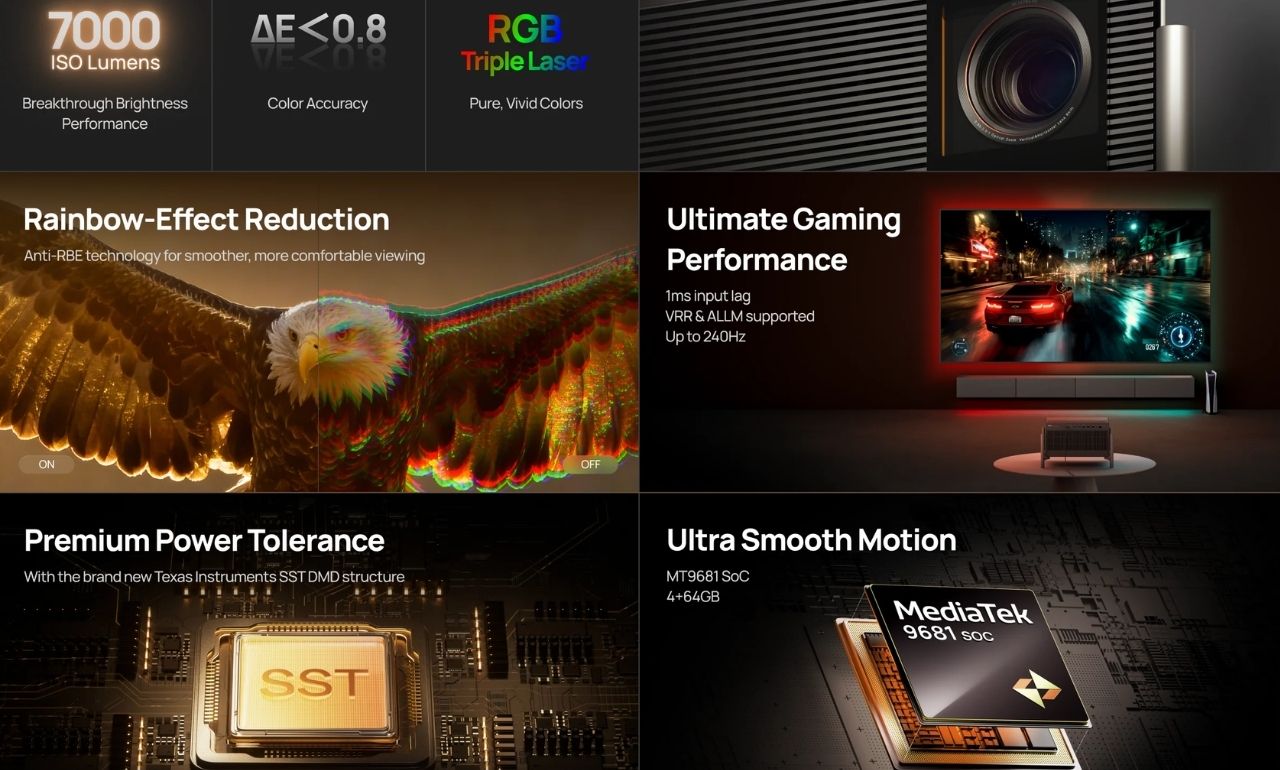Click the 'Color Accuracy' caption
Screen dimensions: 1280x770
click(x=318, y=103)
